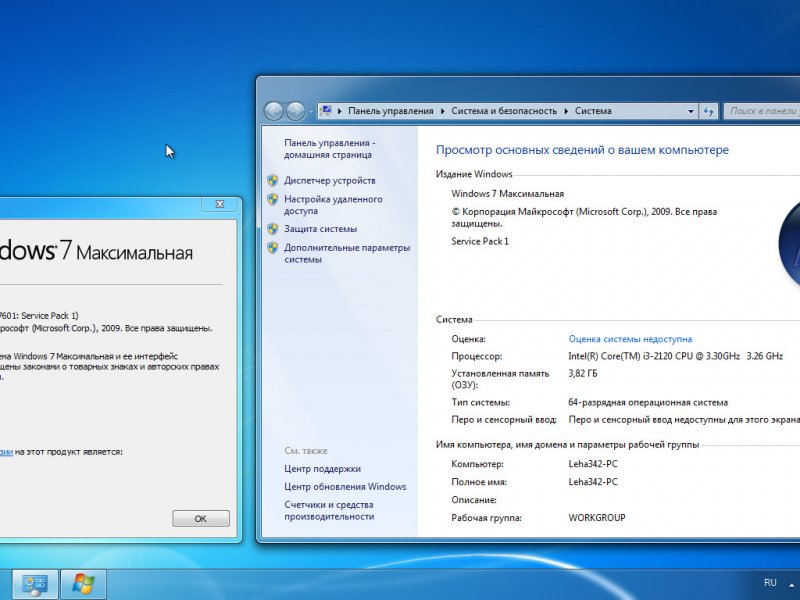
Task: Open the recent pages dropdown next to Forward
Action: coord(311,111)
